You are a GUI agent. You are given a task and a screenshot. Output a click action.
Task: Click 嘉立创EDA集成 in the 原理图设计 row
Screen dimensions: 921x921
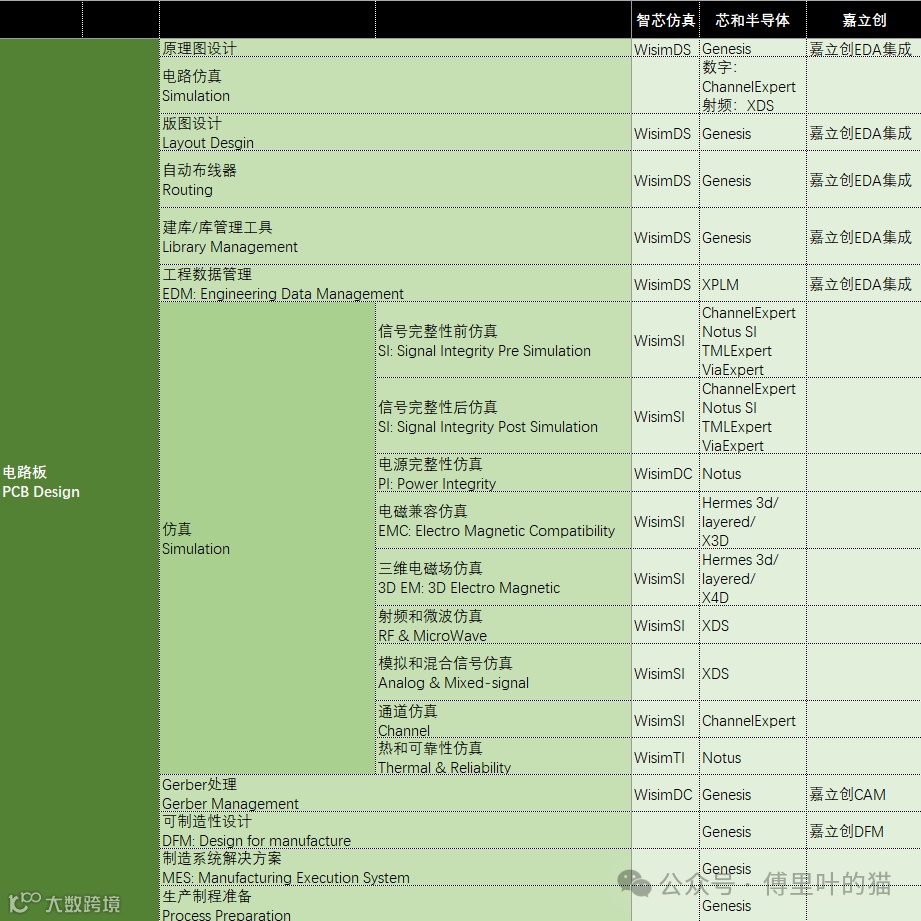pos(863,49)
